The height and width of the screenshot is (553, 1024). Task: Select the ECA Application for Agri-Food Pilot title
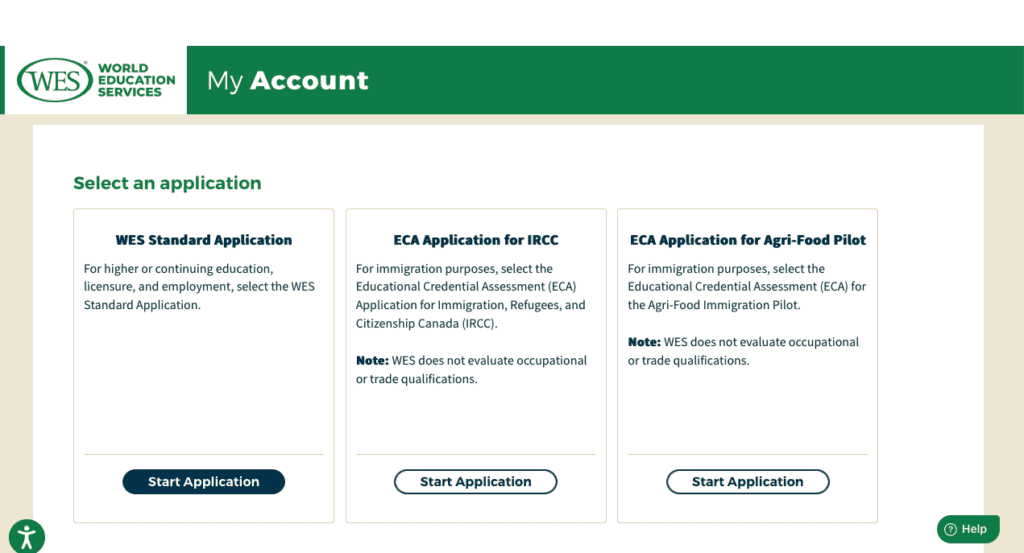(x=748, y=240)
